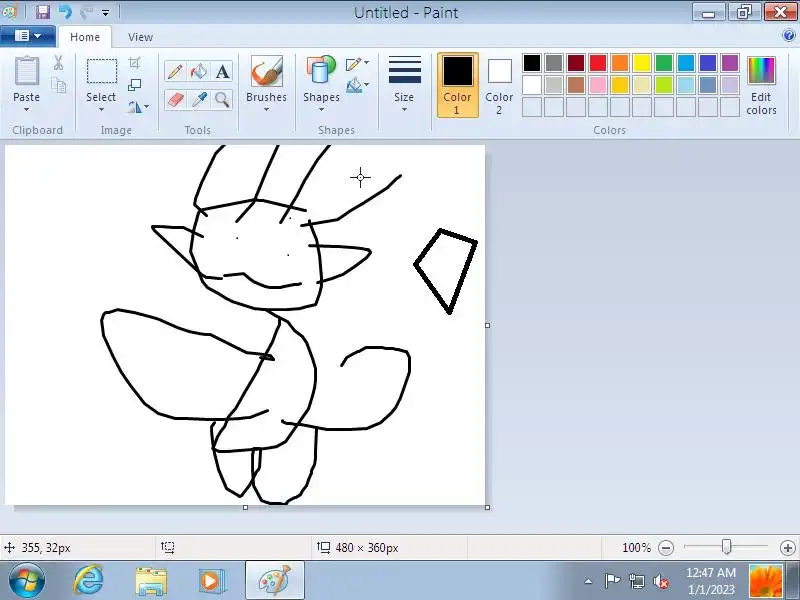Image resolution: width=800 pixels, height=600 pixels.
Task: Switch to the Home ribbon tab
Action: pyautogui.click(x=85, y=37)
